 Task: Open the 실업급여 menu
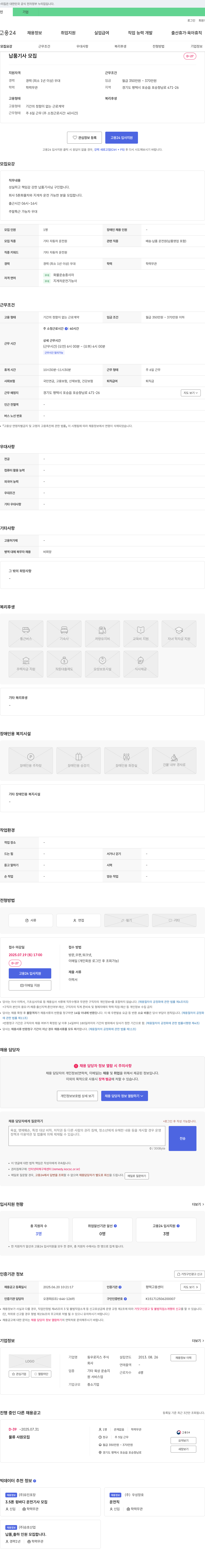click(102, 33)
